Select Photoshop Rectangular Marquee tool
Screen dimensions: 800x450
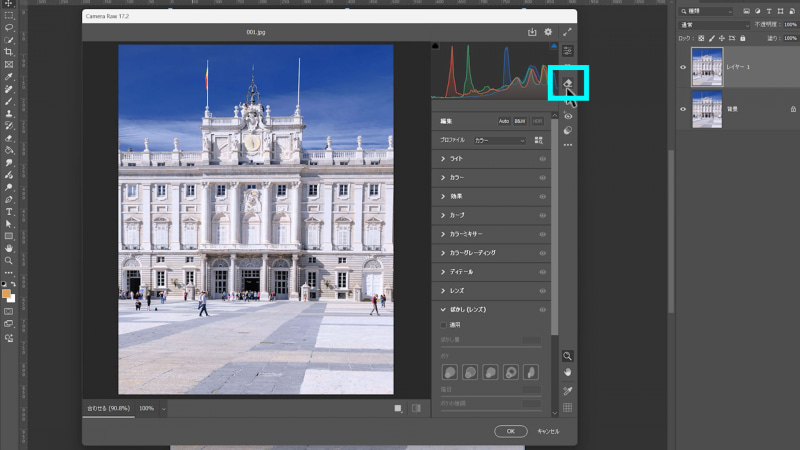[x=9, y=15]
